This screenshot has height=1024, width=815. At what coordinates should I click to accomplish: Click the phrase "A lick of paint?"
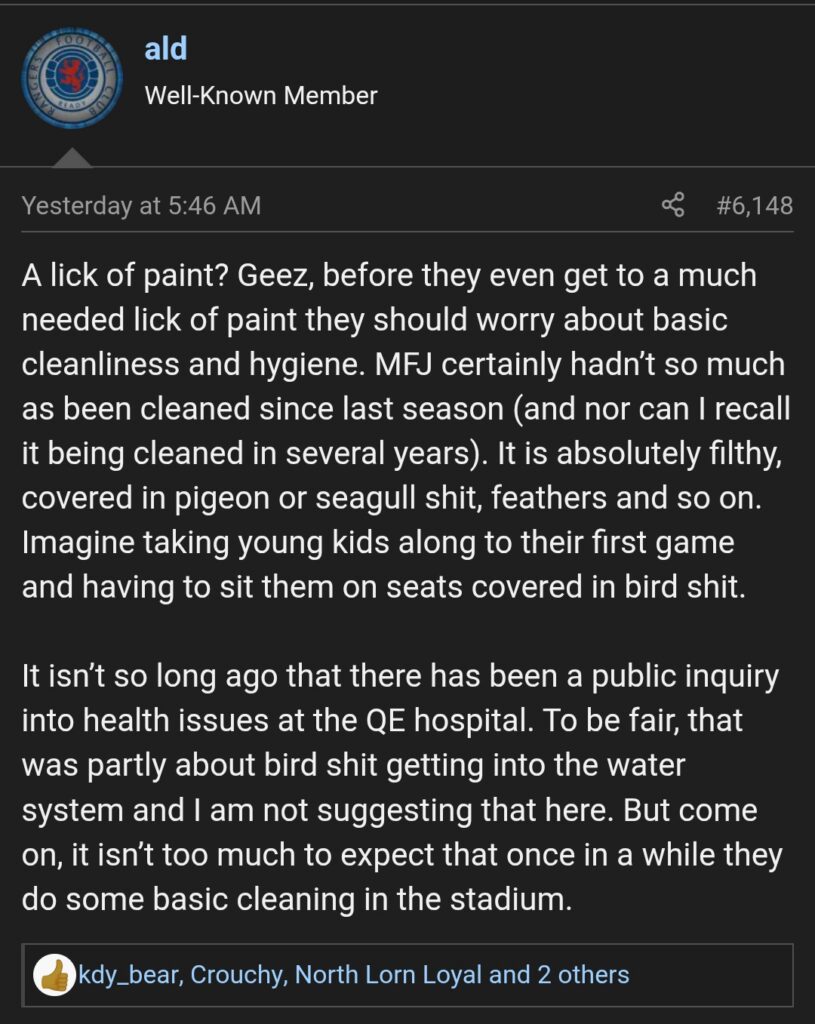pyautogui.click(x=124, y=275)
